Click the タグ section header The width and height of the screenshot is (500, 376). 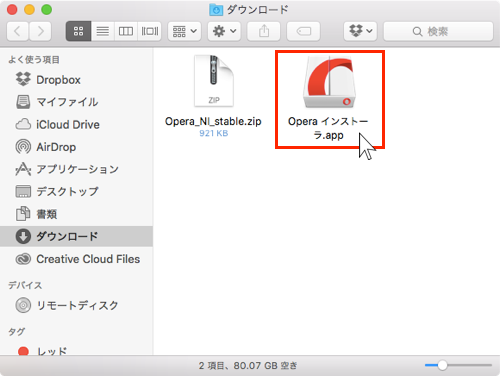pos(17,331)
